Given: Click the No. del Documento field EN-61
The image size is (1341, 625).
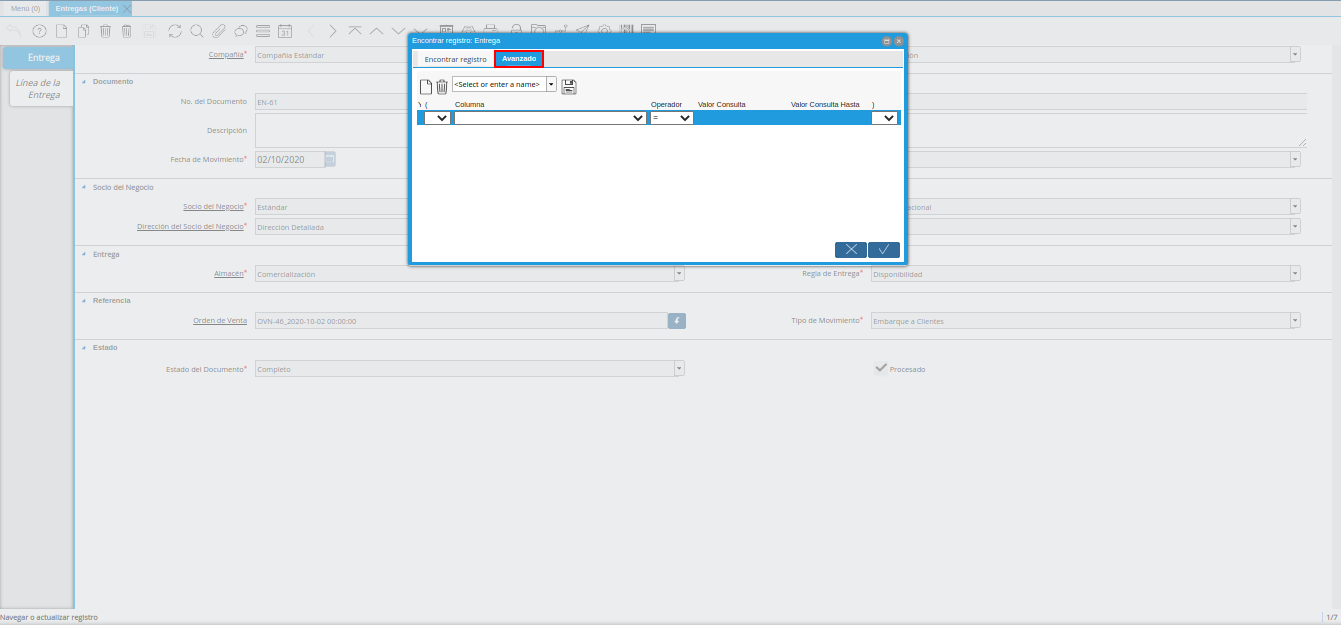Looking at the screenshot, I should tap(331, 102).
